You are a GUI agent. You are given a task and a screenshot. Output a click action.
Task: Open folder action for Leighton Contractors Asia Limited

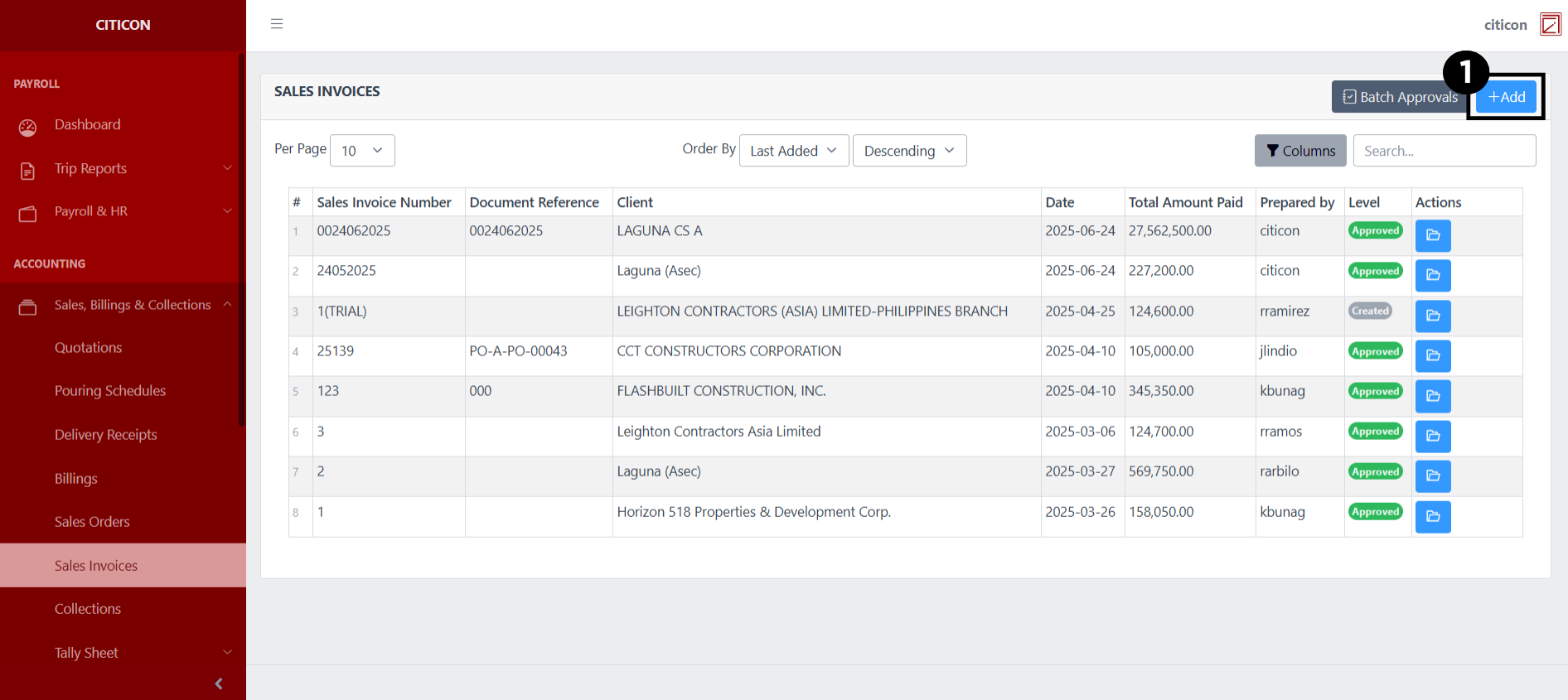tap(1433, 436)
